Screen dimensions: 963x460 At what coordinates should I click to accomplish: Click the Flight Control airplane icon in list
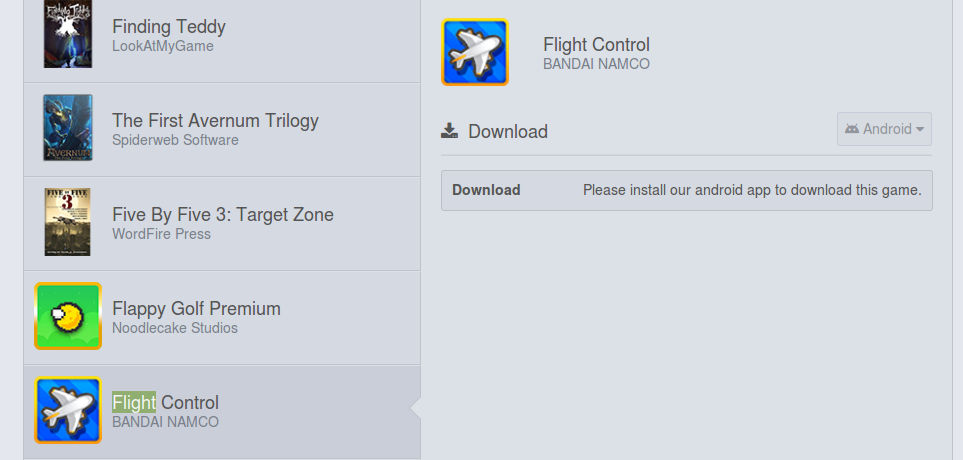pyautogui.click(x=68, y=410)
